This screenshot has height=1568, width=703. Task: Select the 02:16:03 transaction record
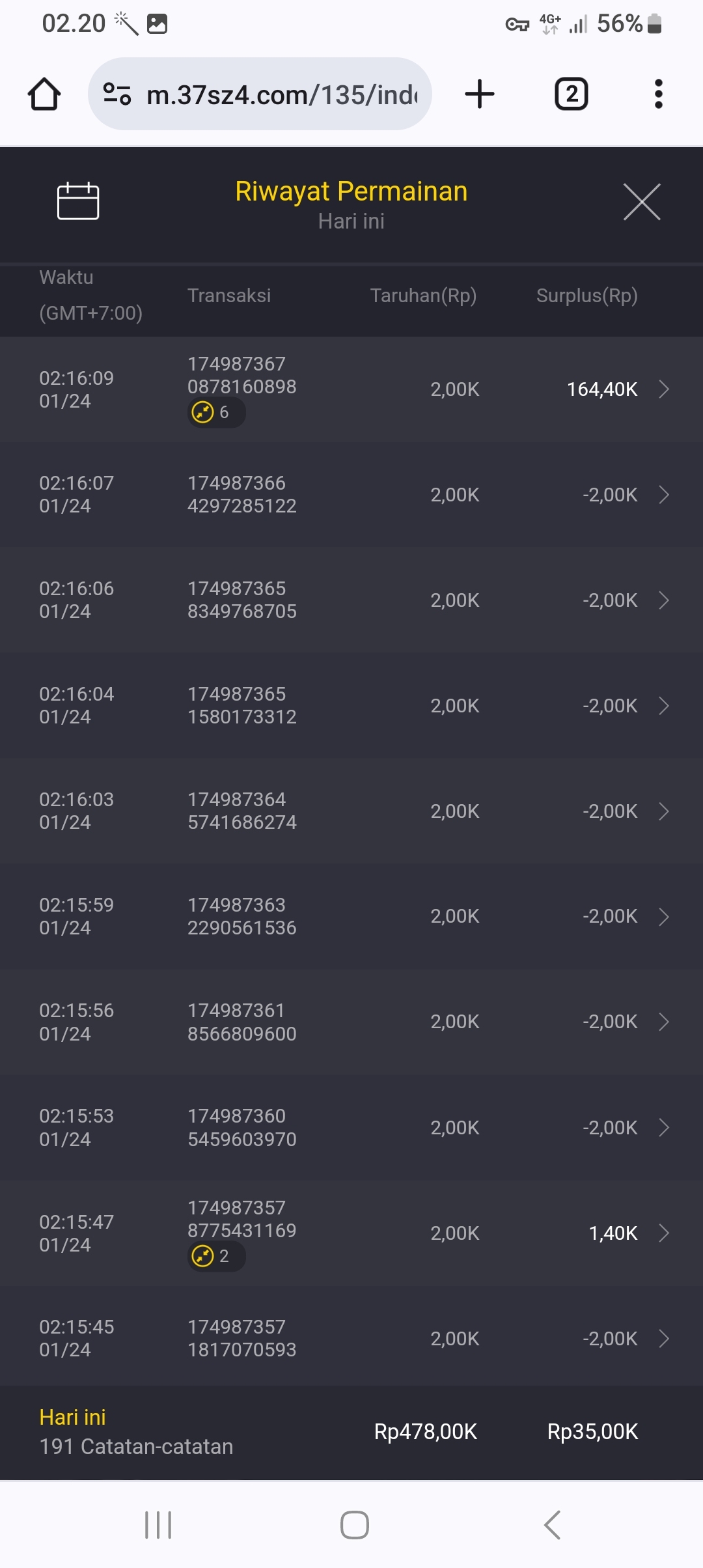tap(351, 811)
